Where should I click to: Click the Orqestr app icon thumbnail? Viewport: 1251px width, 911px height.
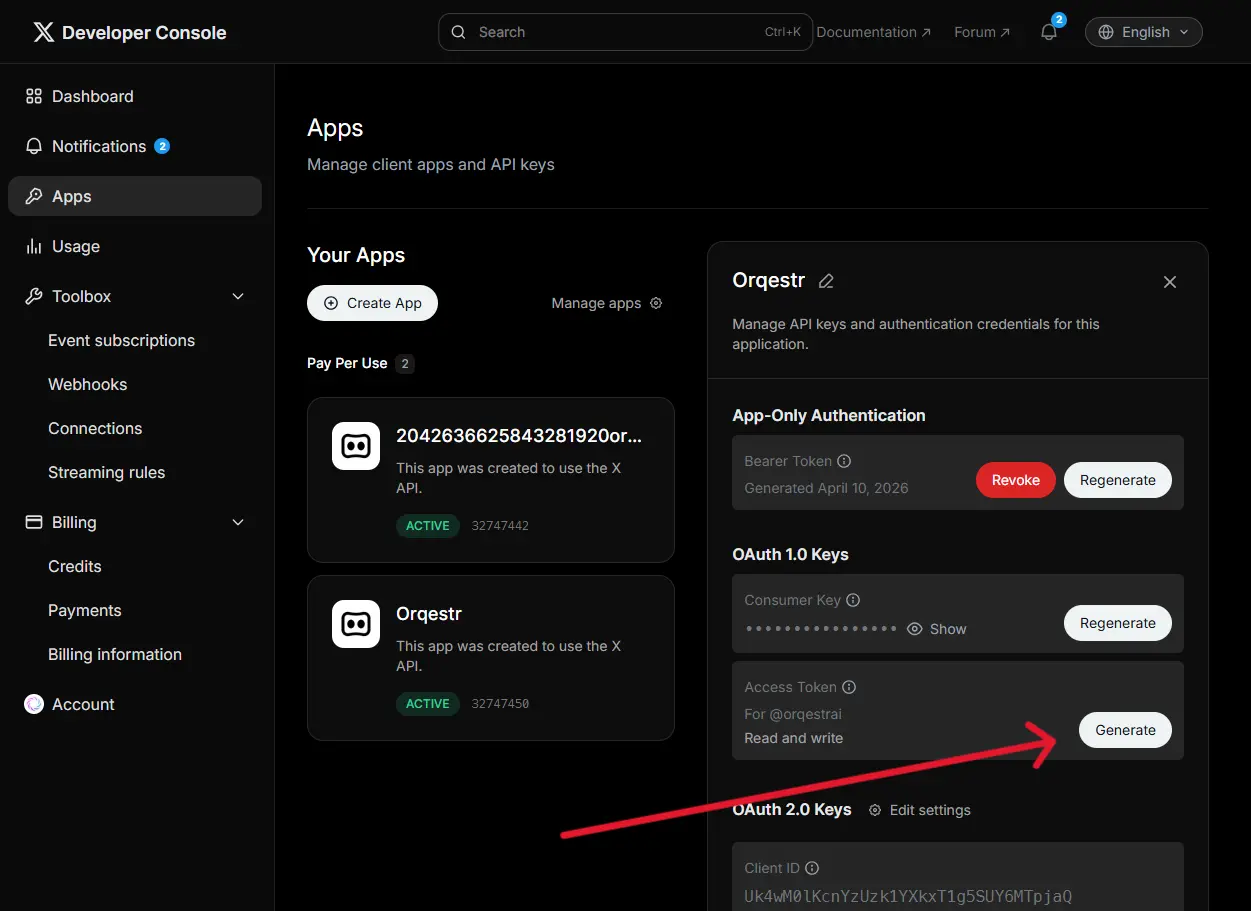tap(356, 624)
